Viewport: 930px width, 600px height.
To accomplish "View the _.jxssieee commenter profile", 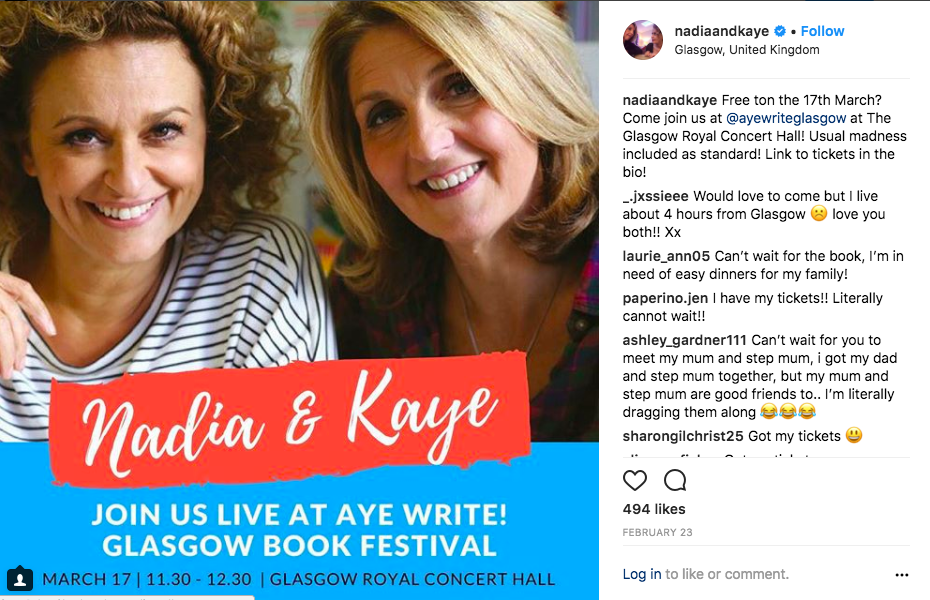I will click(655, 196).
